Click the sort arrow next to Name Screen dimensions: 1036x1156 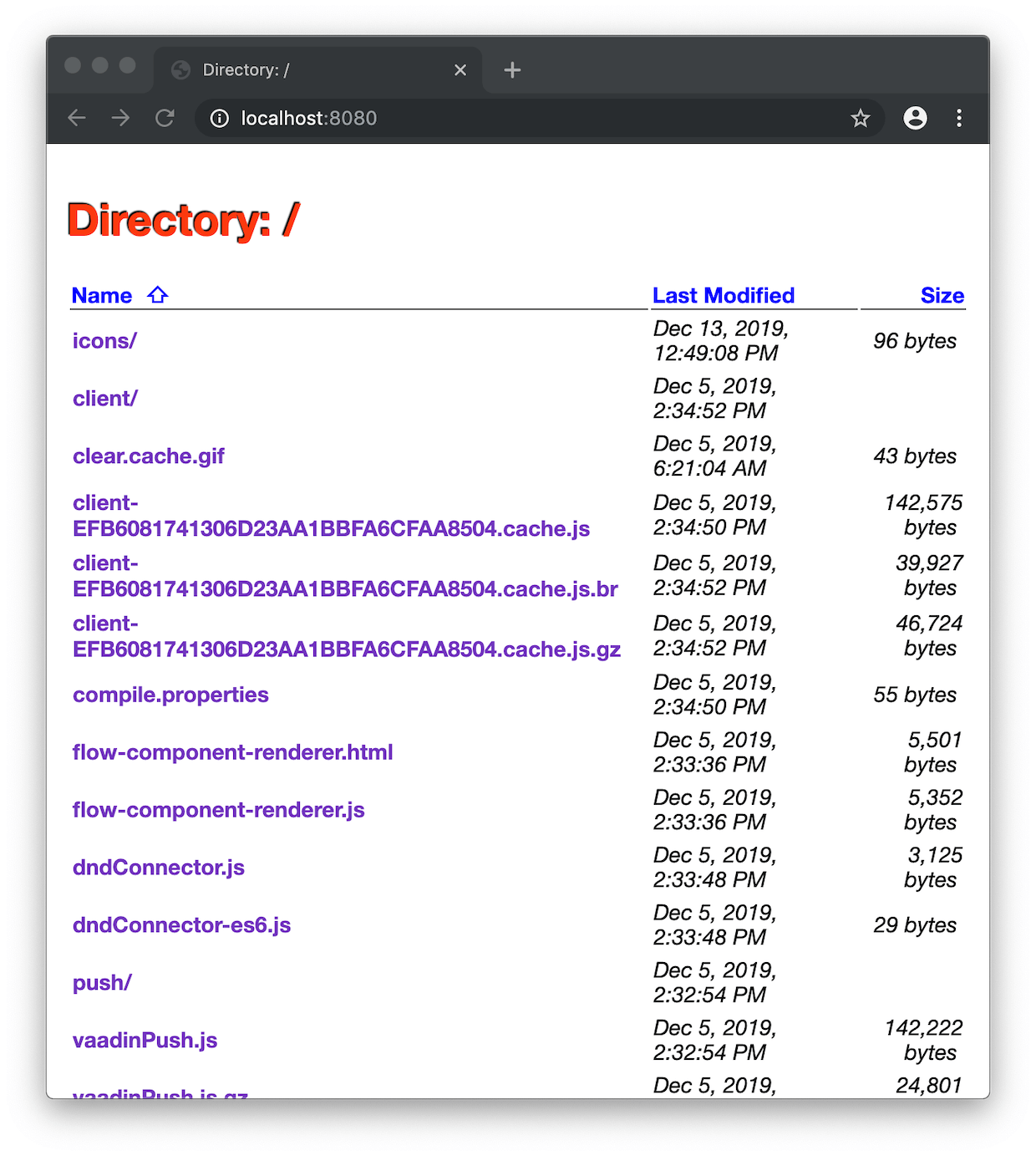[157, 295]
